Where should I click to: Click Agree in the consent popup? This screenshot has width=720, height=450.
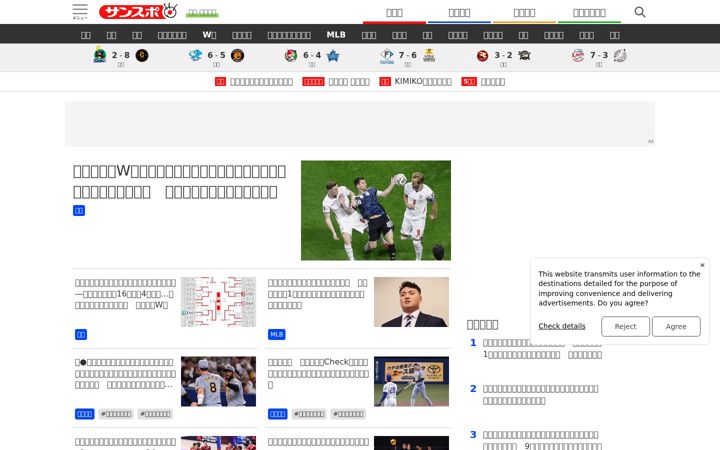point(676,326)
